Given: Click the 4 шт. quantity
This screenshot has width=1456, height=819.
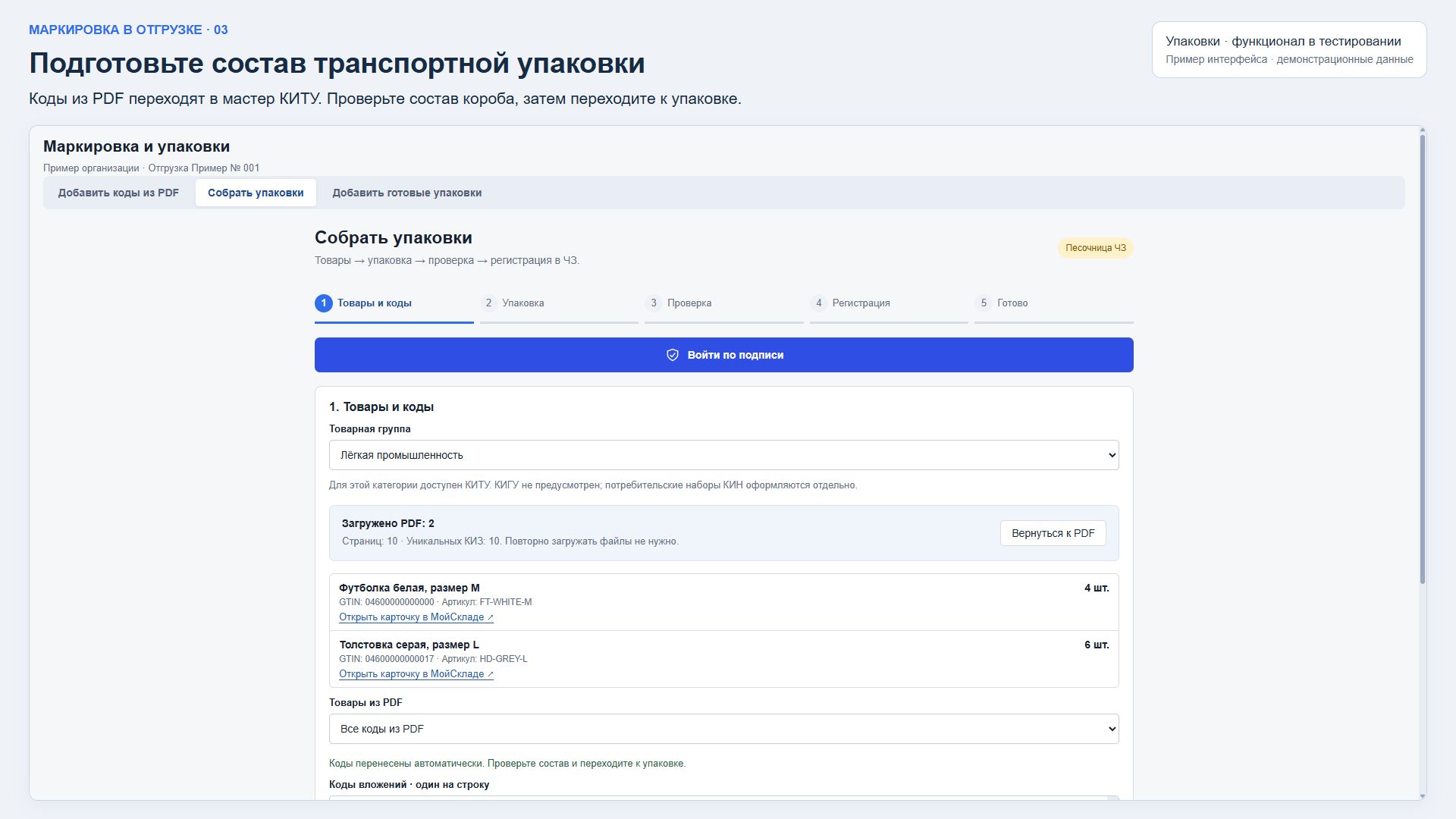Looking at the screenshot, I should [x=1097, y=588].
